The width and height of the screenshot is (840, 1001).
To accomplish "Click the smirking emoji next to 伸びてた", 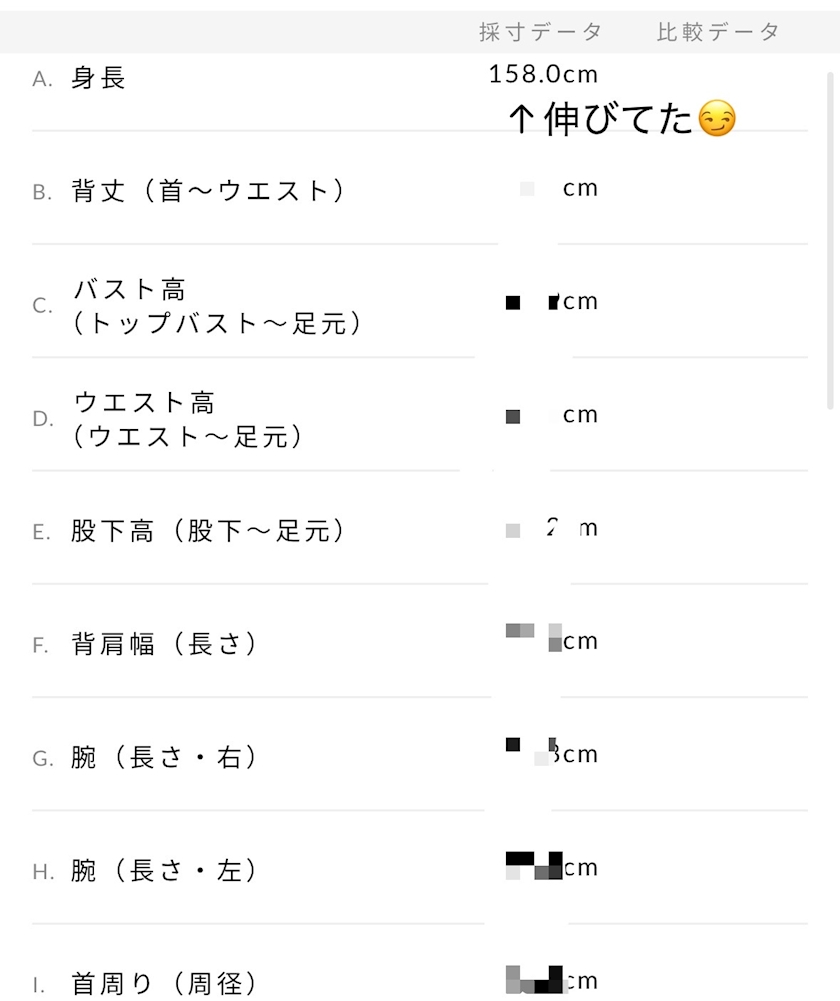I will 717,120.
